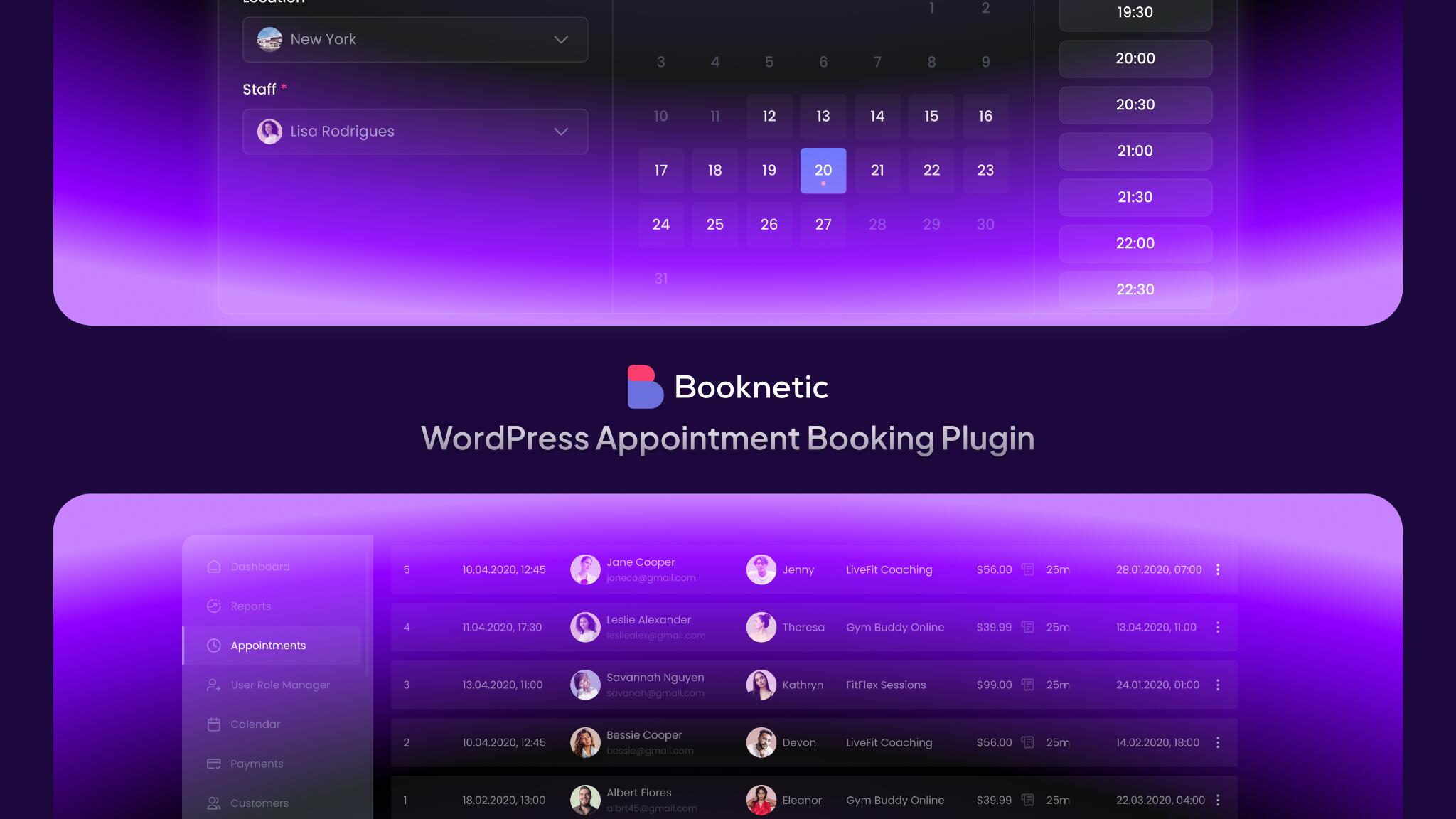Select day 24 on the calendar

[661, 225]
